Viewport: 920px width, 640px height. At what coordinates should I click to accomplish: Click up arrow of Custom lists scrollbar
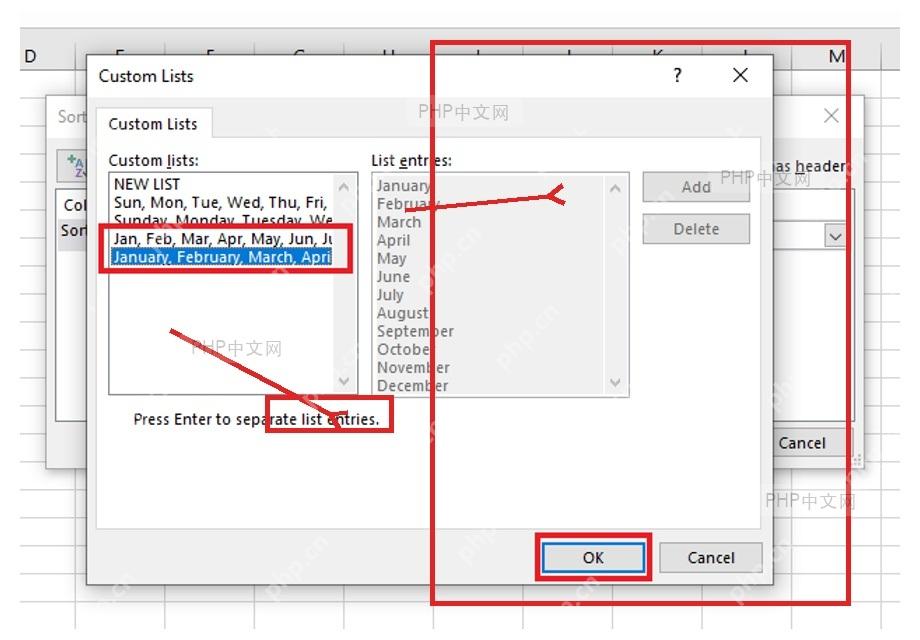[344, 187]
